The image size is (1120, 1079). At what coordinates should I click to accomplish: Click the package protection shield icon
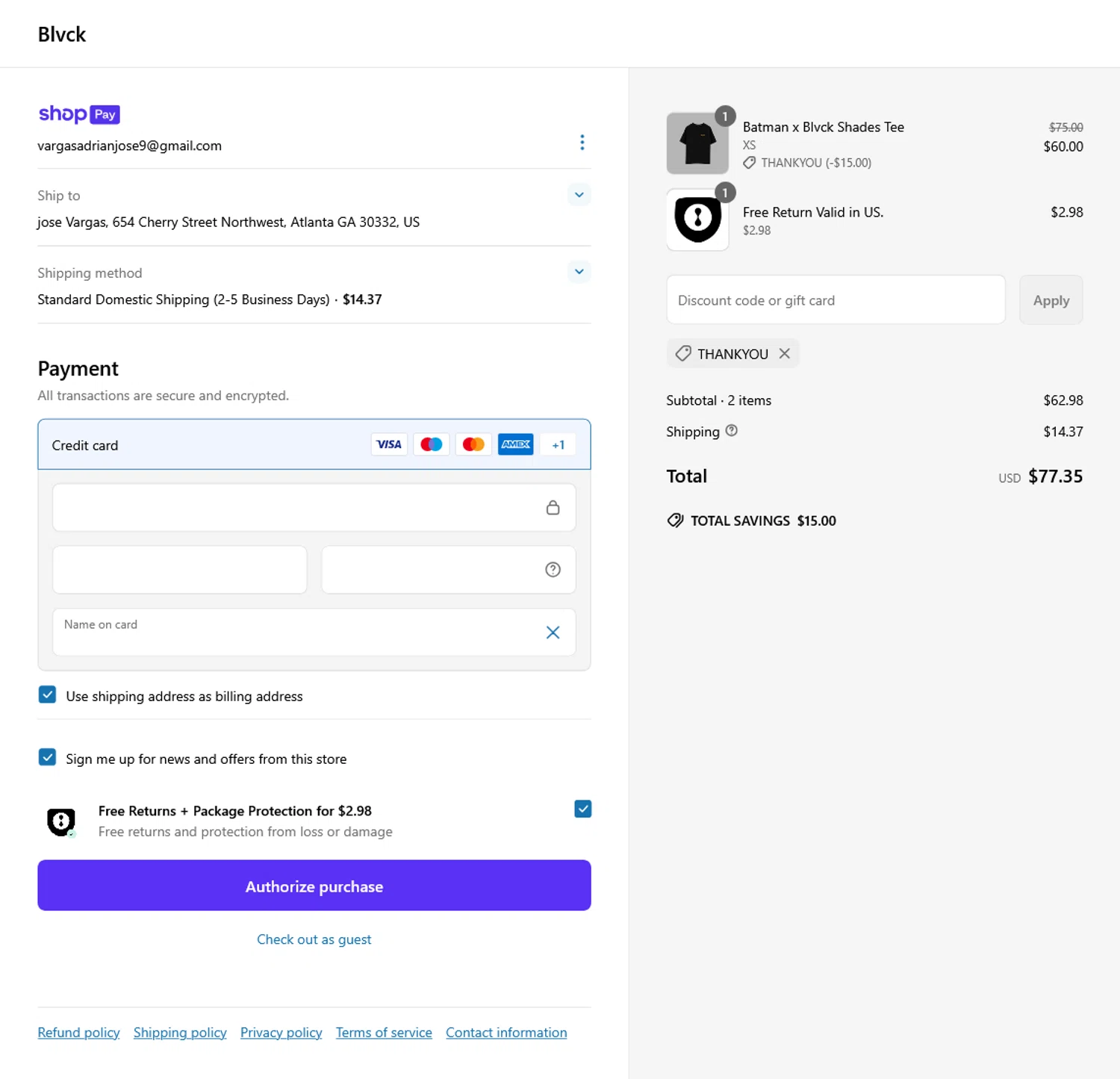61,822
